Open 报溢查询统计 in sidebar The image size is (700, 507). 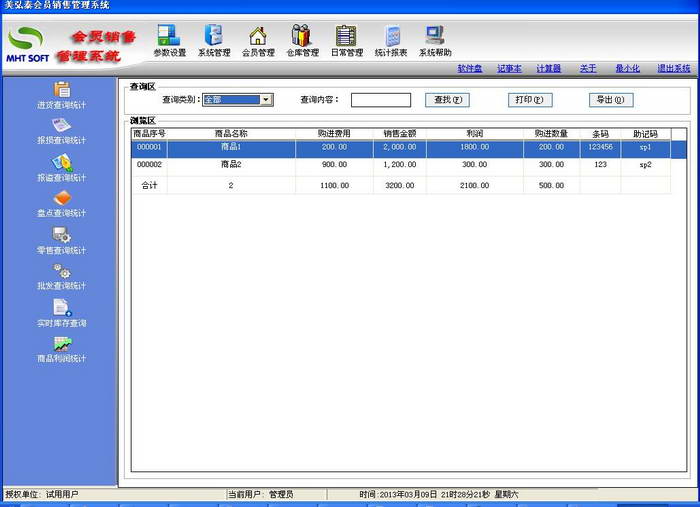coord(62,168)
